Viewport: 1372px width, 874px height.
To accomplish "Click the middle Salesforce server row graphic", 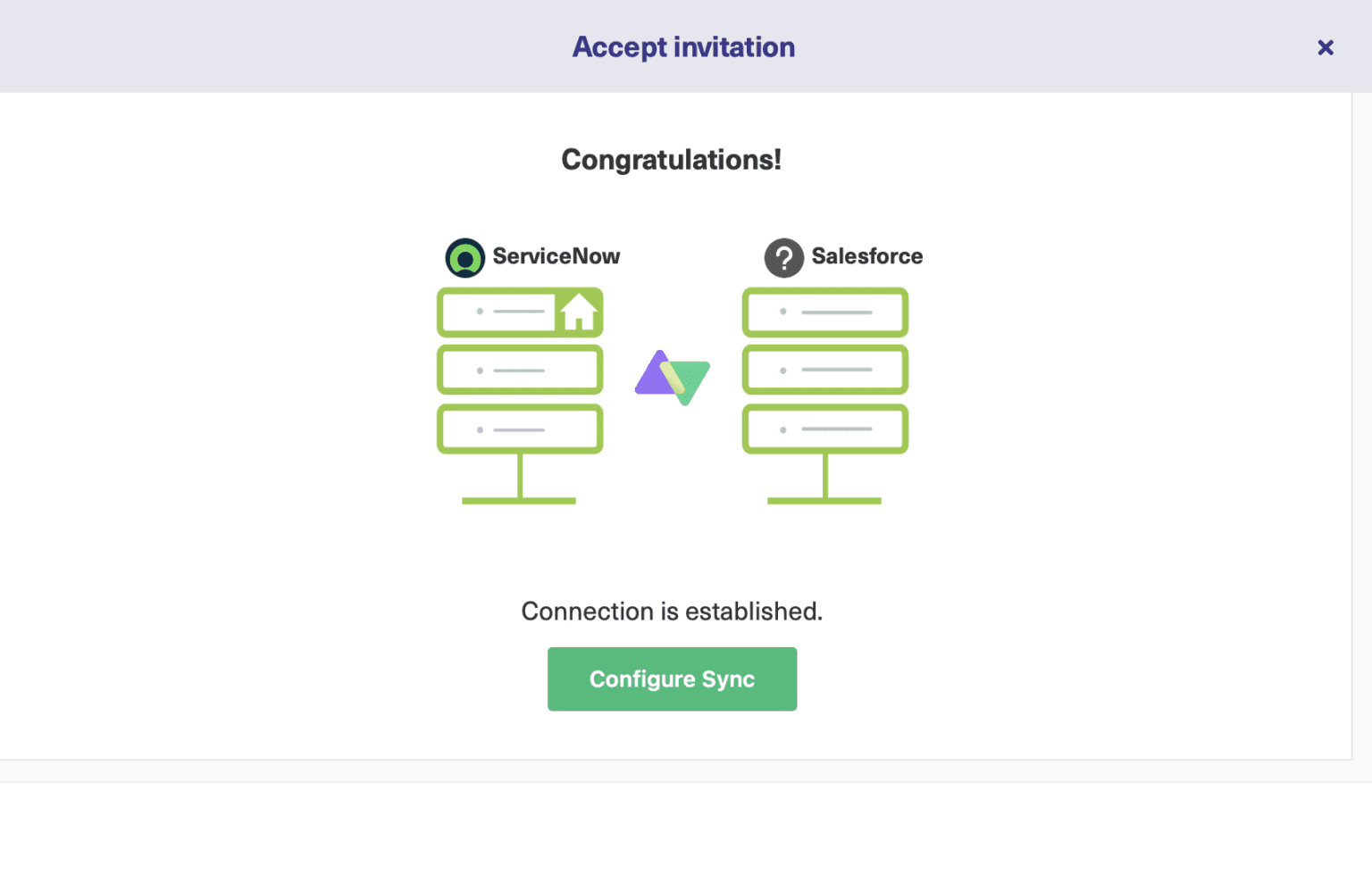I will (824, 369).
